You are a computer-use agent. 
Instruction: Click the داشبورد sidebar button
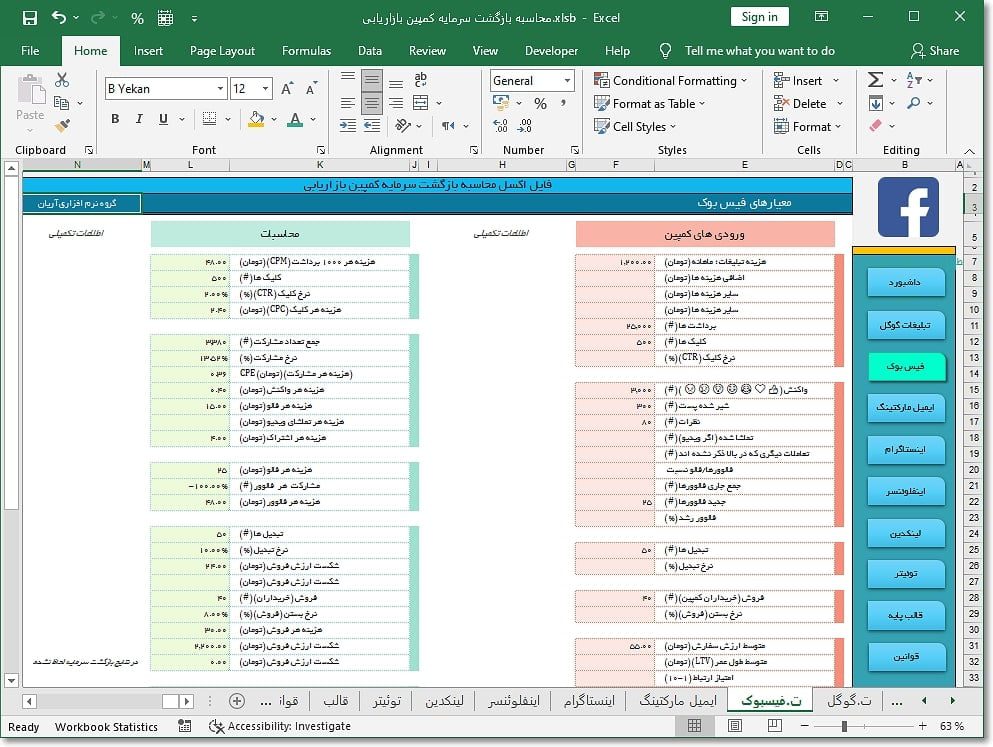(906, 282)
